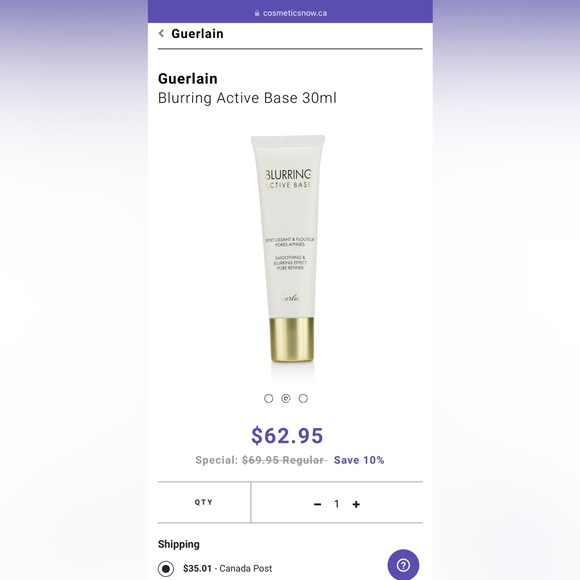Click the QTY label cell
This screenshot has width=580, height=580.
(x=204, y=502)
